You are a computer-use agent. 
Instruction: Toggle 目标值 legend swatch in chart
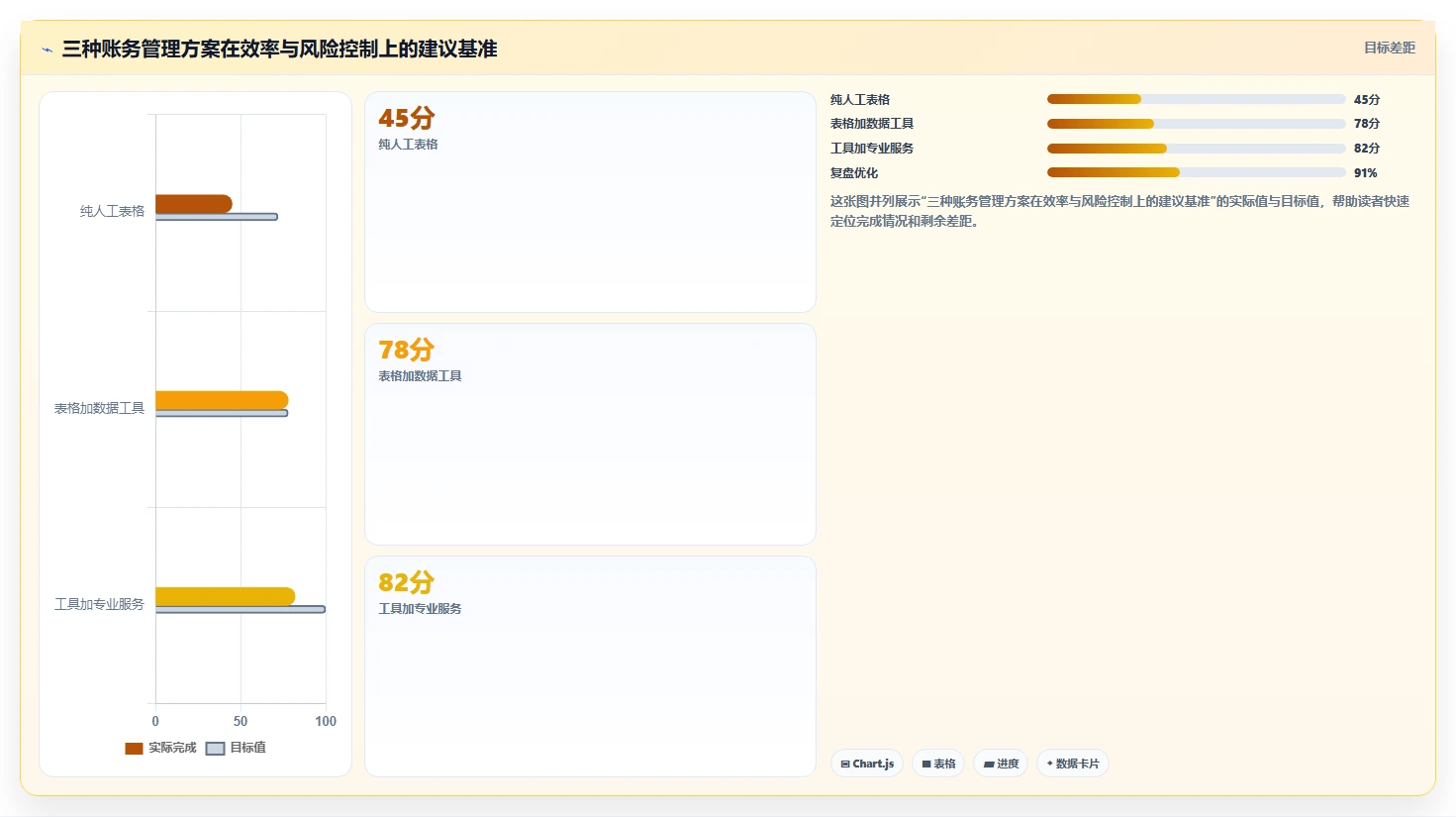tap(215, 749)
